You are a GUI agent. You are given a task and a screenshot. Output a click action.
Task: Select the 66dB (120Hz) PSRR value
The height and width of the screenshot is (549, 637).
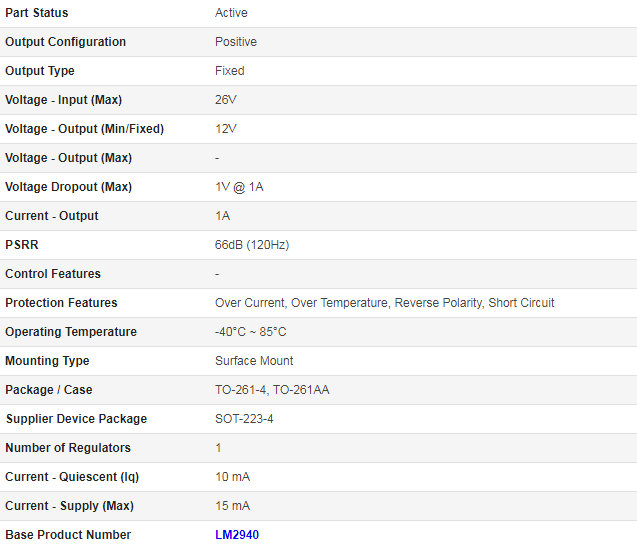(252, 245)
